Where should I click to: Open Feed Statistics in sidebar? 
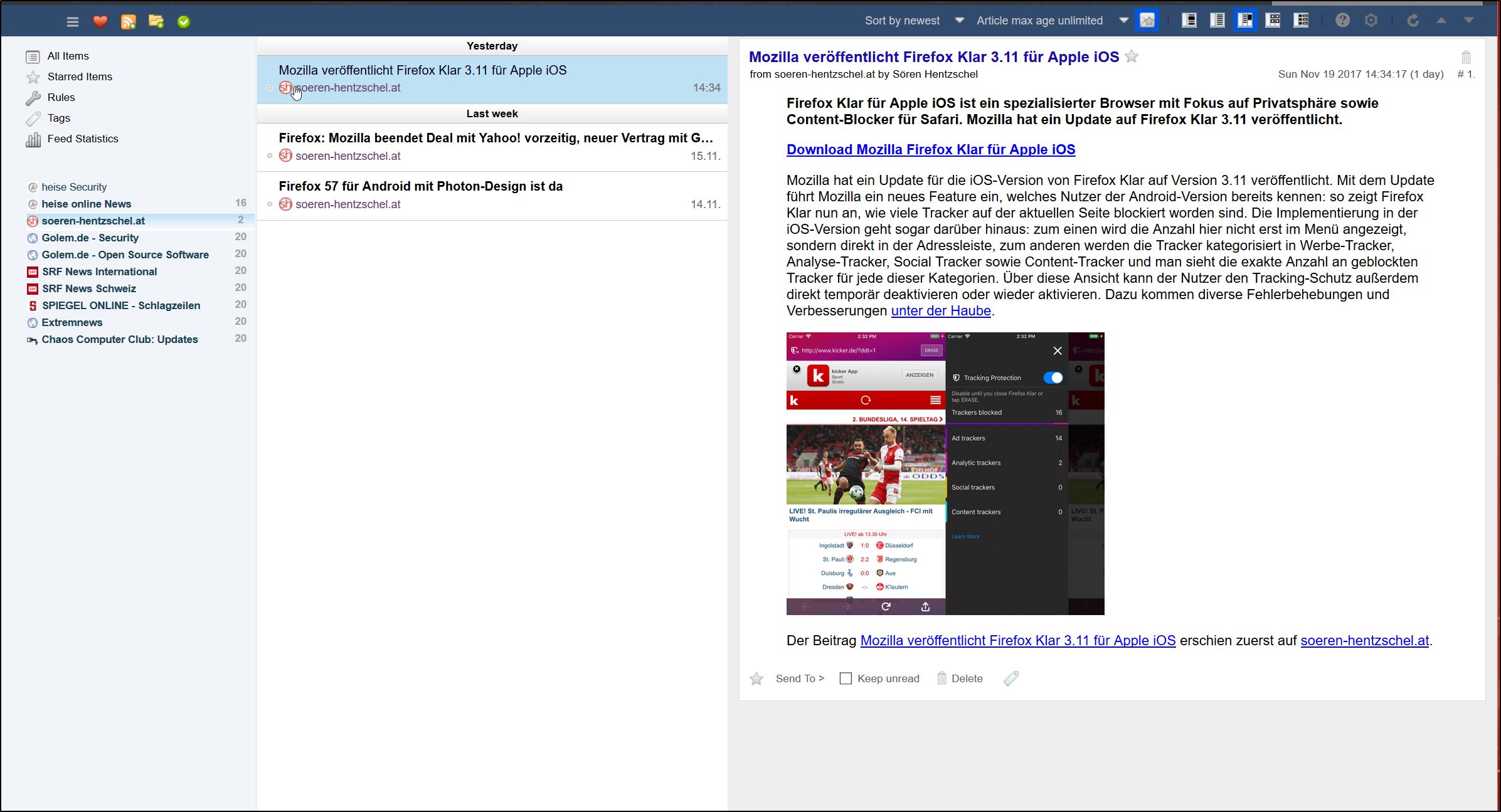coord(83,139)
